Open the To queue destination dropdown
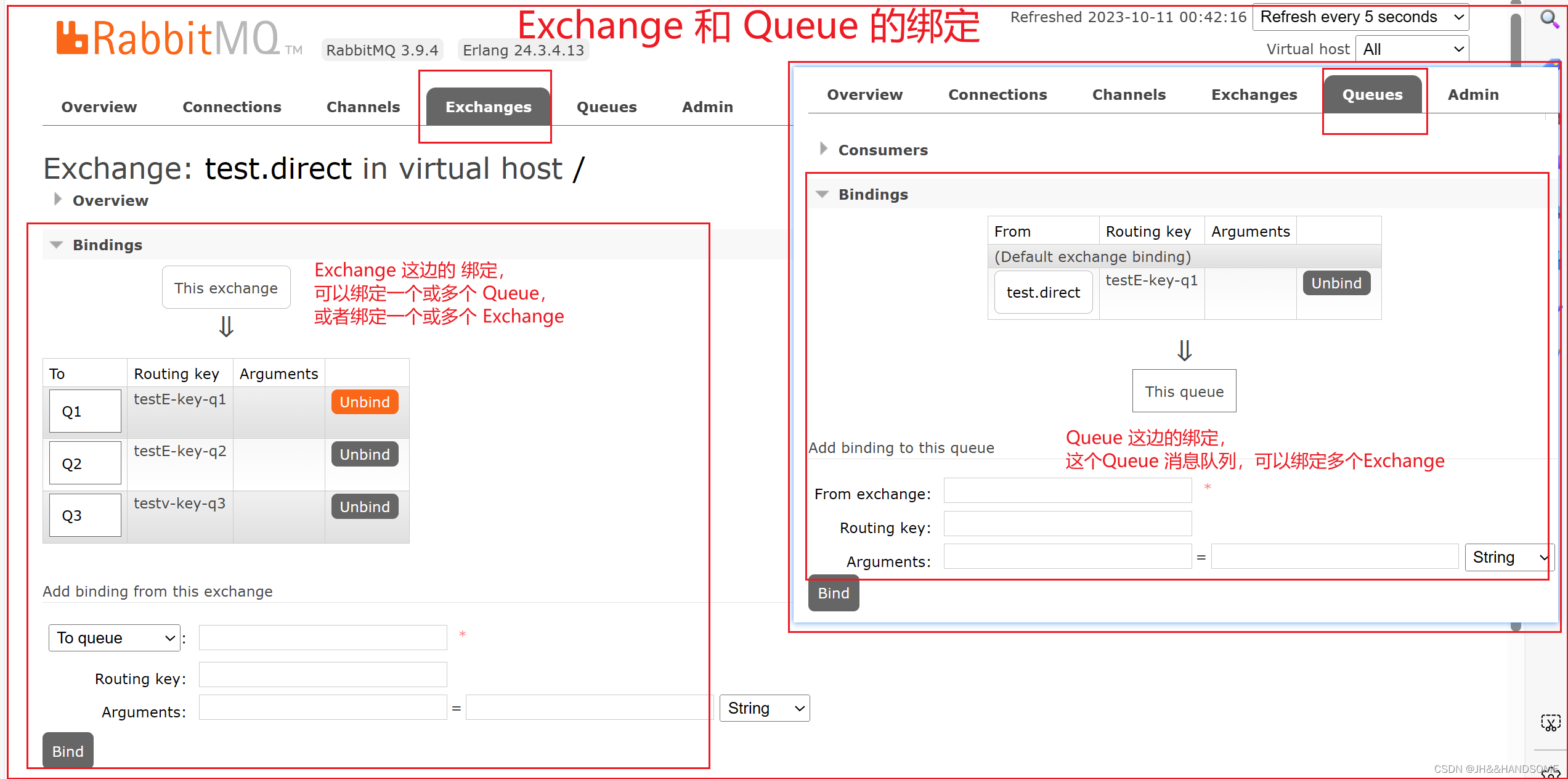 click(115, 638)
